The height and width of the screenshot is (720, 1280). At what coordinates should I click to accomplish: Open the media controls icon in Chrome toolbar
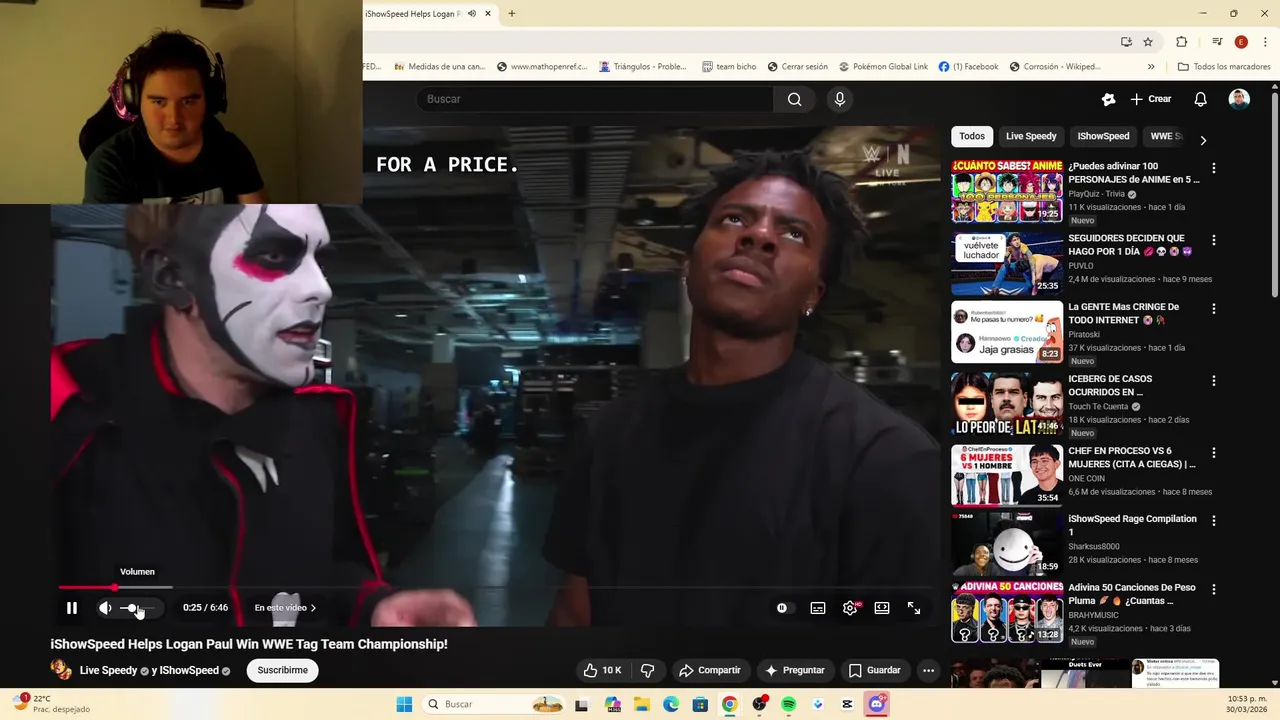1217,42
